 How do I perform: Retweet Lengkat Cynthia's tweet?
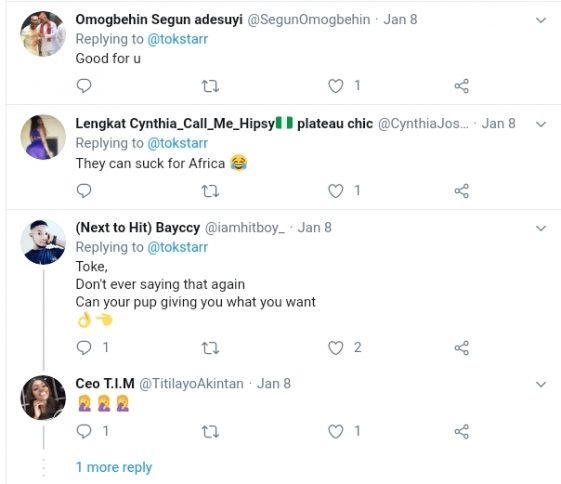click(210, 191)
